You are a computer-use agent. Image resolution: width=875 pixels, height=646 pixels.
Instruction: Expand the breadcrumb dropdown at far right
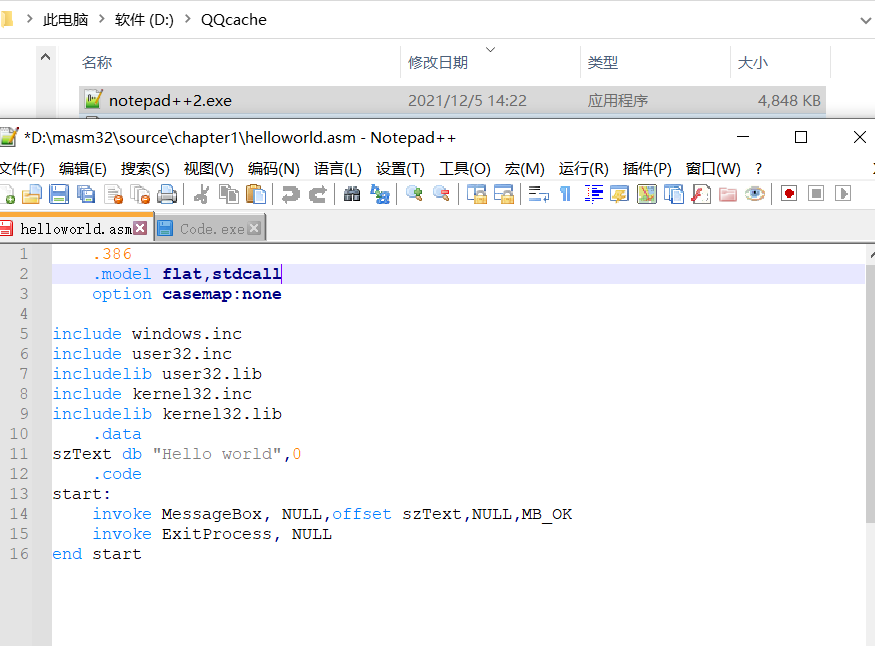[866, 19]
